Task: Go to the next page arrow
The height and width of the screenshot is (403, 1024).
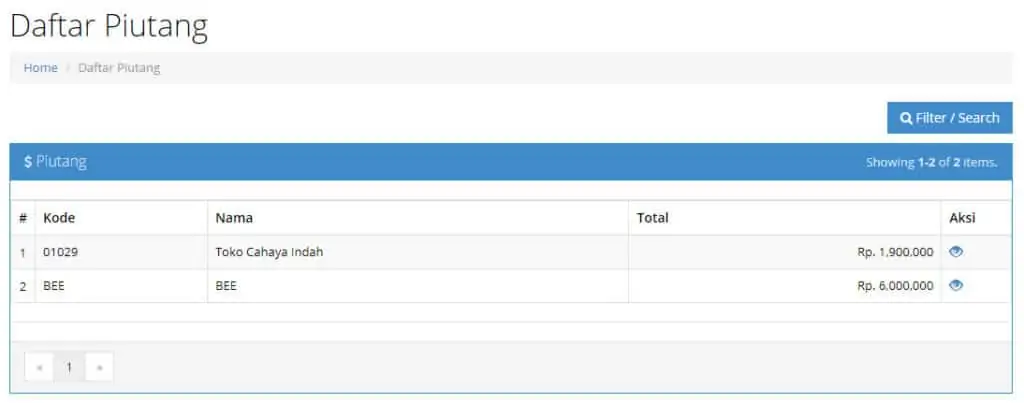Action: tap(99, 367)
